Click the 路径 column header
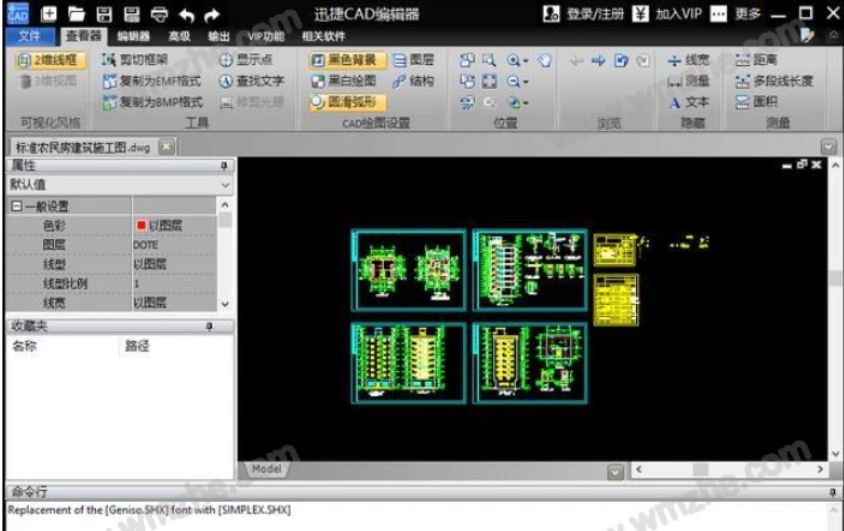This screenshot has height=531, width=844. pos(137,346)
